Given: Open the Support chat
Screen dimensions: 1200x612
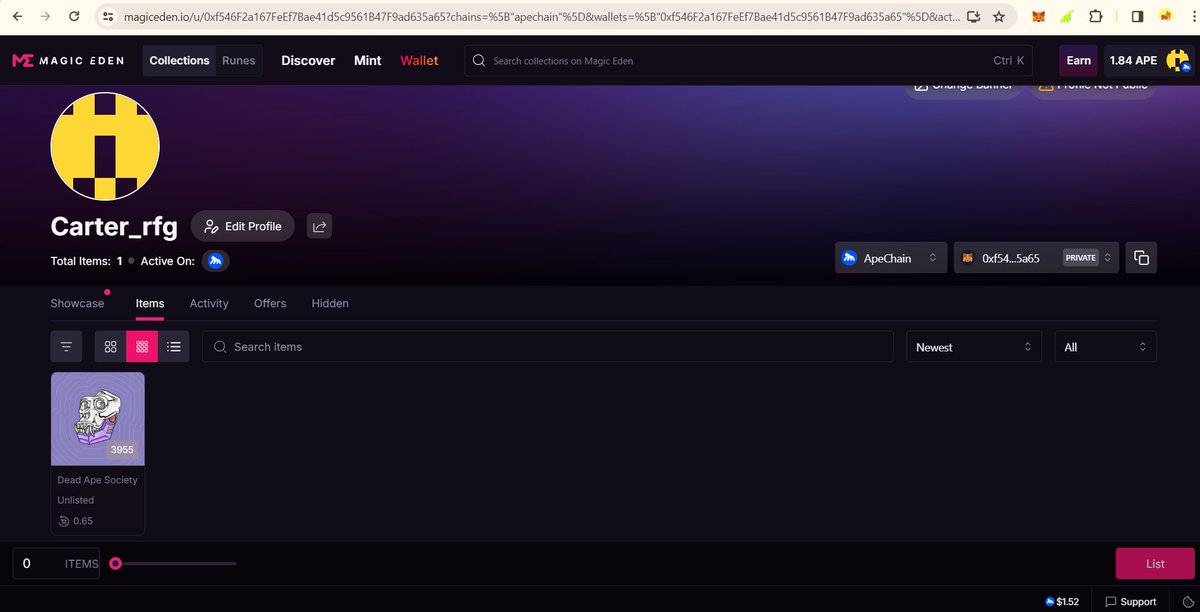Looking at the screenshot, I should (1130, 602).
